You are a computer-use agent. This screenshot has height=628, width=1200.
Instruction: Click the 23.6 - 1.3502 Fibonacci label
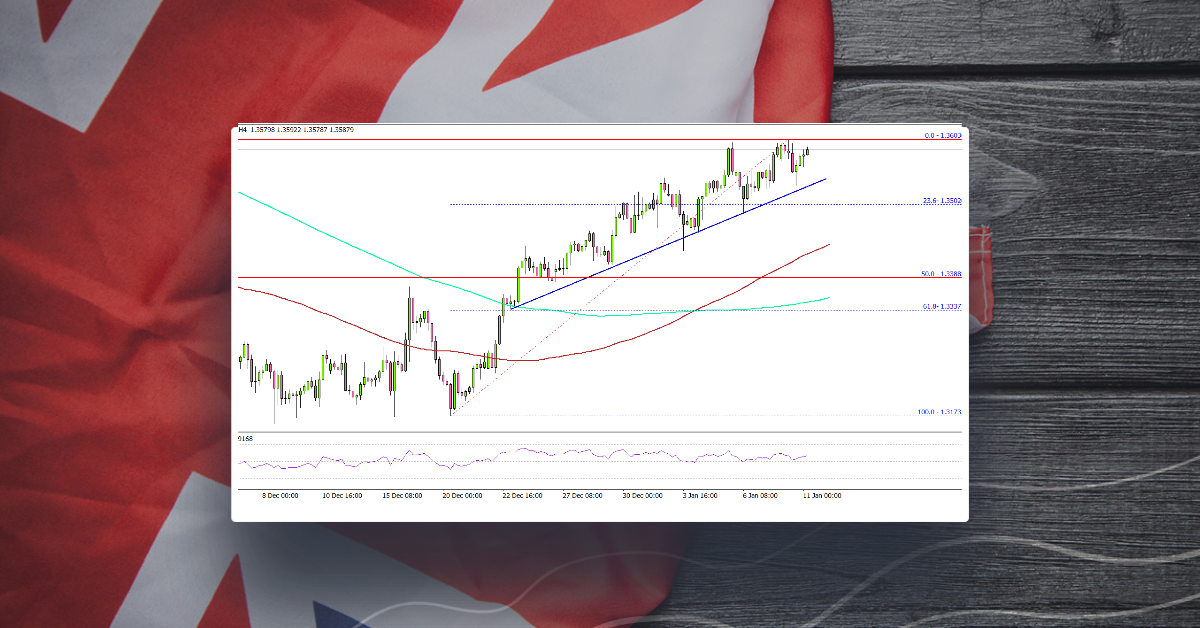944,200
